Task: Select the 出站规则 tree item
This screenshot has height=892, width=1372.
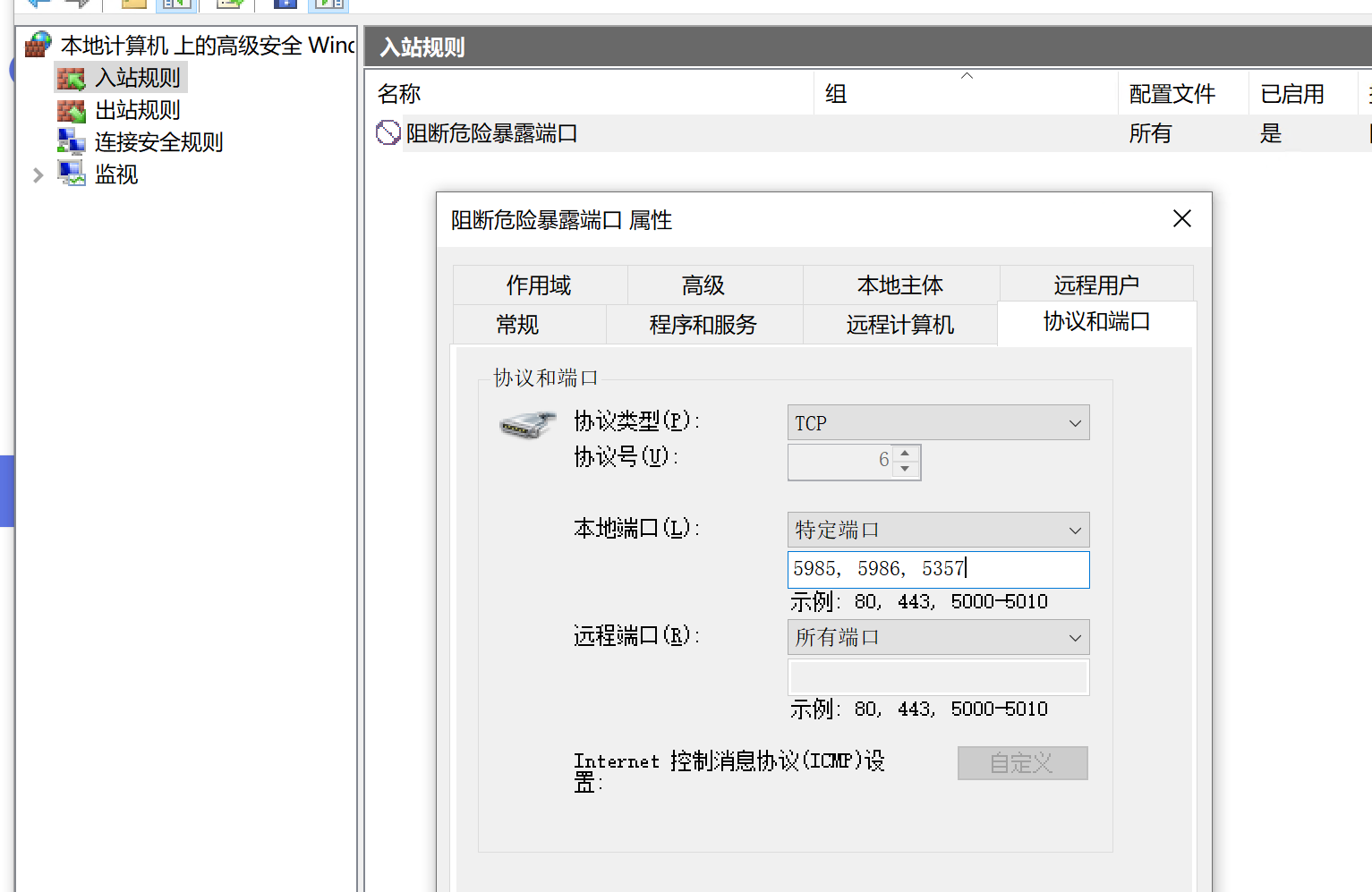Action: [136, 109]
